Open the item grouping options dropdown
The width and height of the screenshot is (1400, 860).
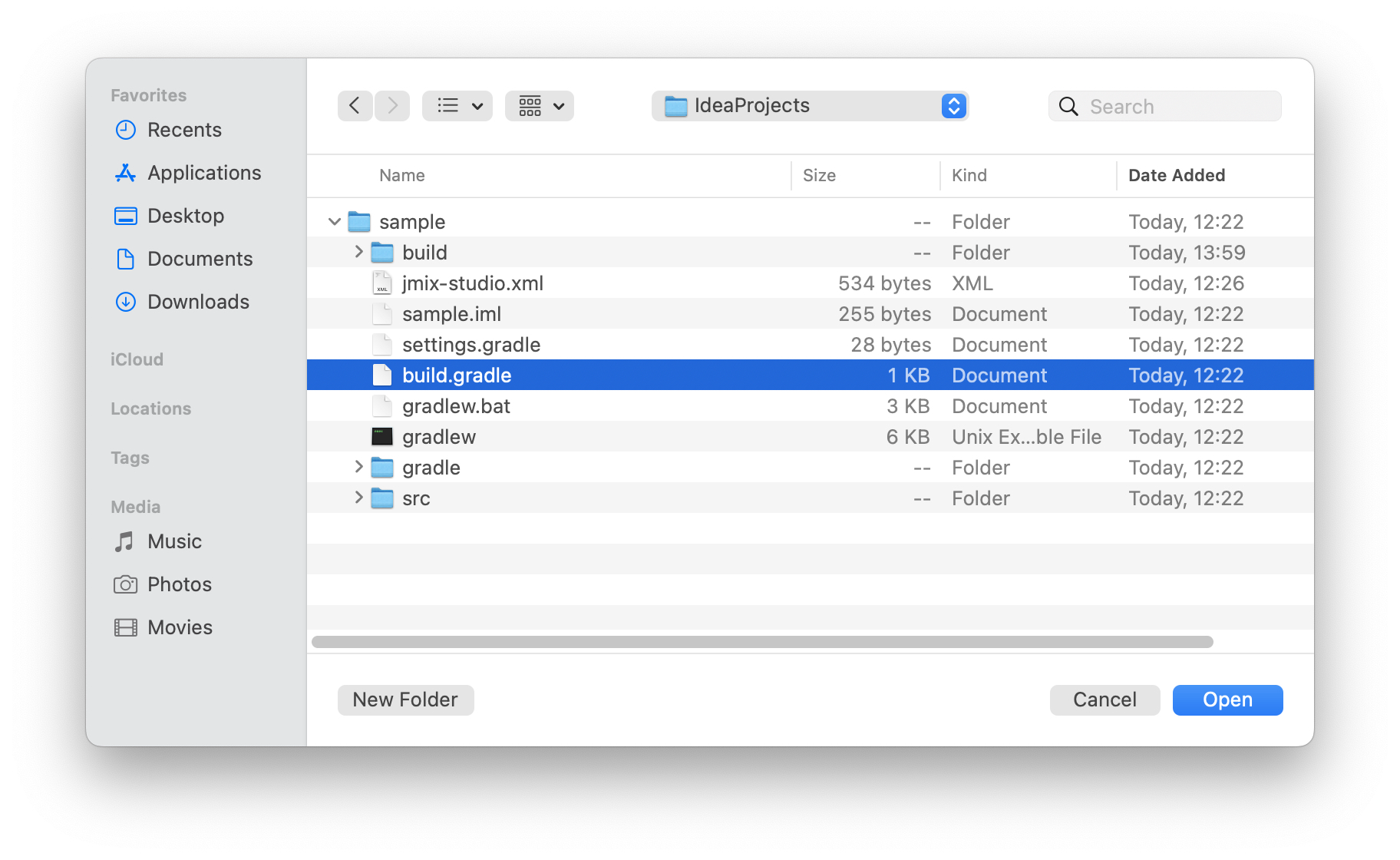tap(540, 106)
